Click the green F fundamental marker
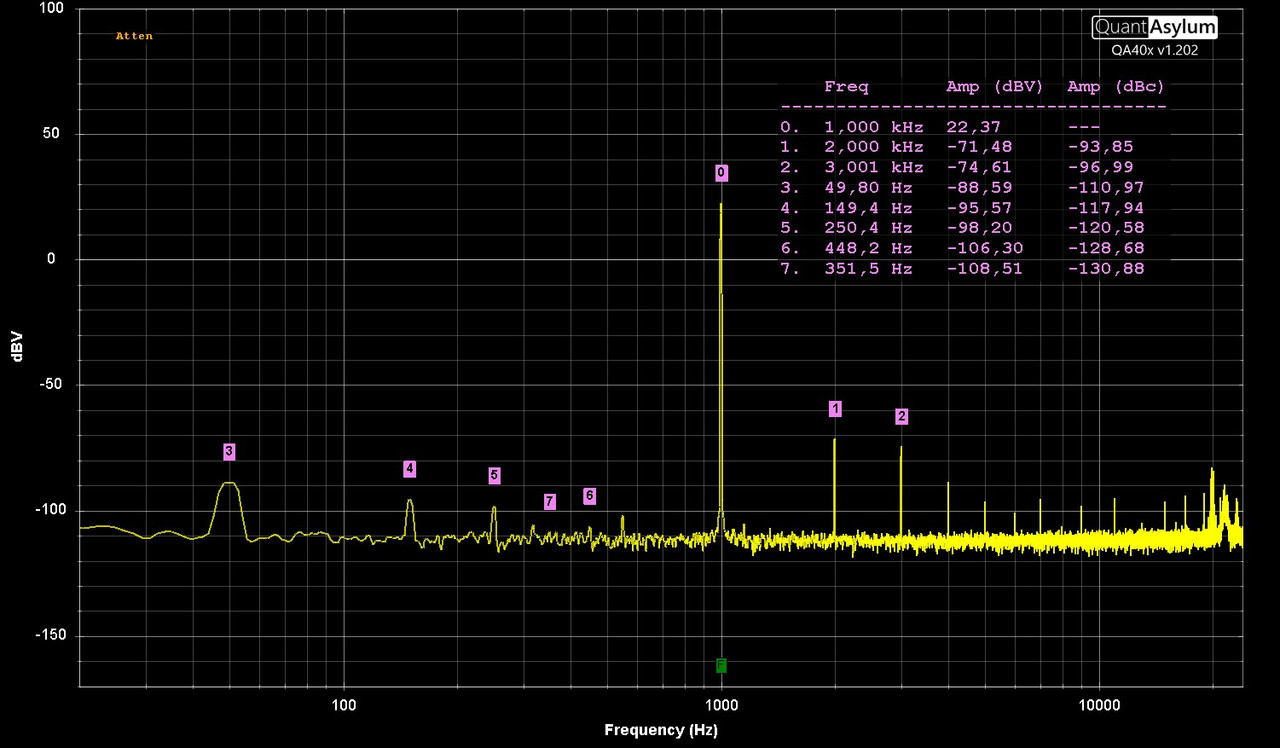The height and width of the screenshot is (748, 1280). 721,665
